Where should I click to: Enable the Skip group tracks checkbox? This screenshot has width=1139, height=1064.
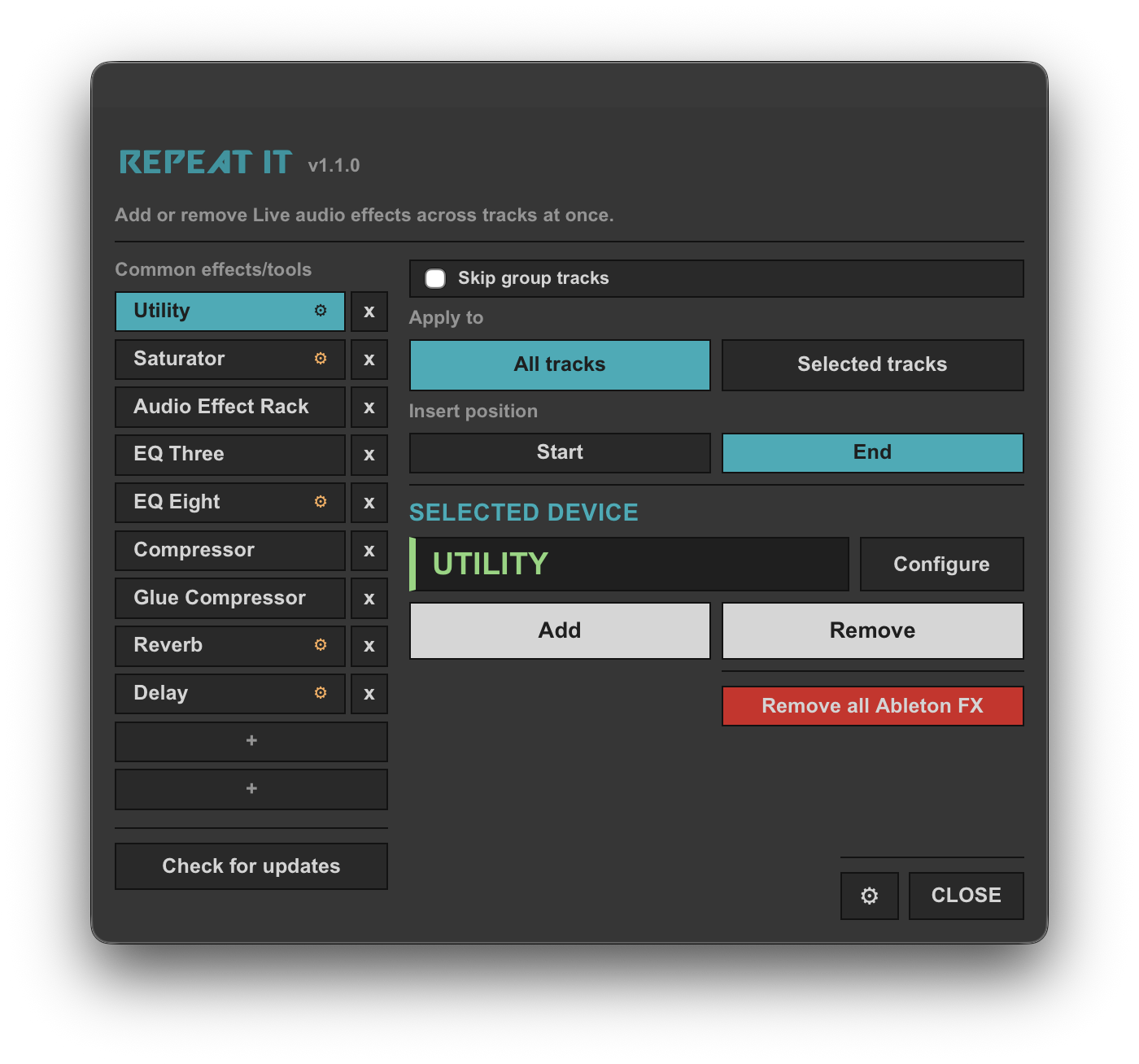point(435,279)
